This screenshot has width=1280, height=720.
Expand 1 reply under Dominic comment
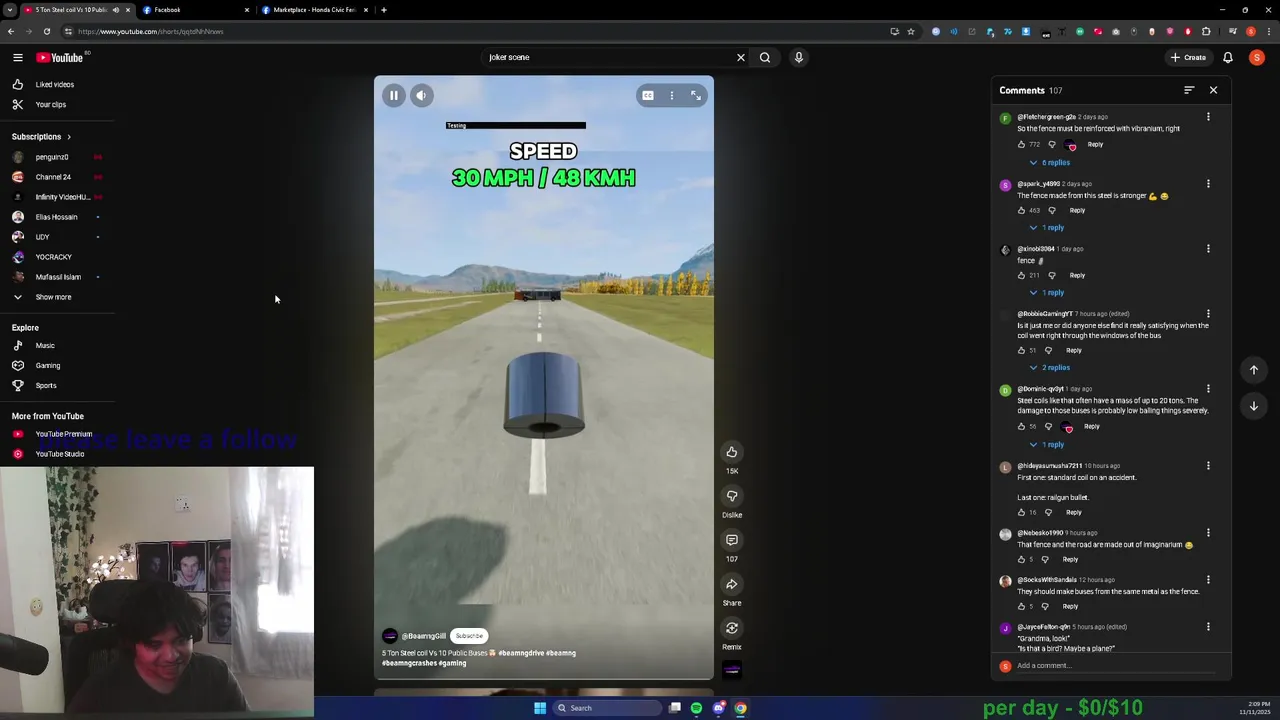[1047, 444]
